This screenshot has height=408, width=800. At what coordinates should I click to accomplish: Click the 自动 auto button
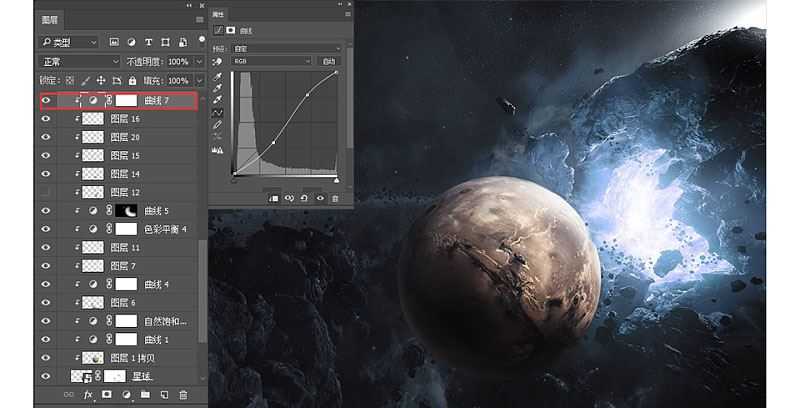tap(329, 61)
